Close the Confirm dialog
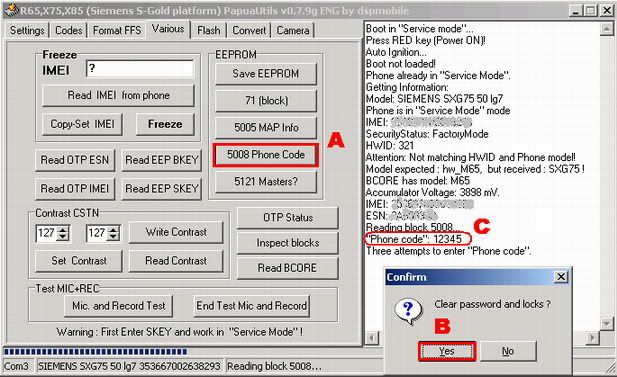 click(561, 277)
